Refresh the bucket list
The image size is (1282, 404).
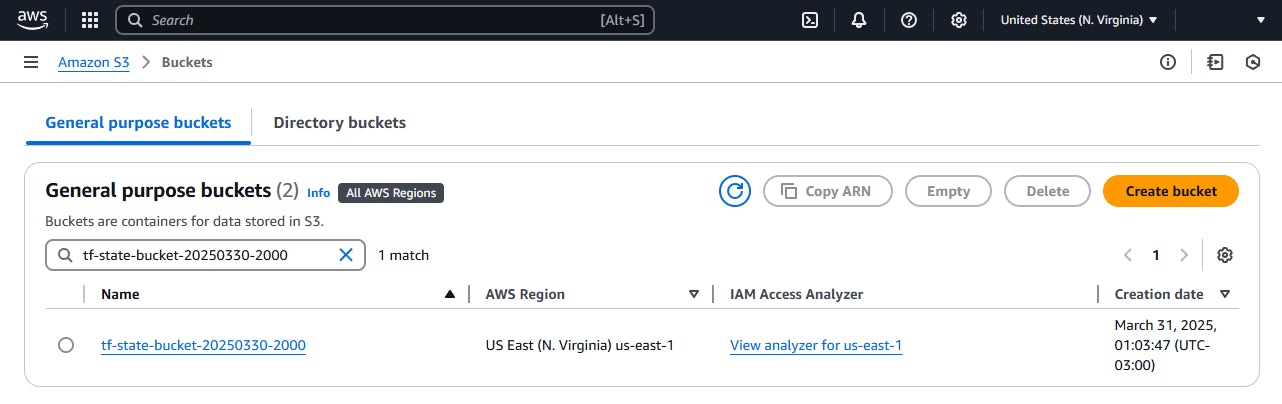coord(735,191)
